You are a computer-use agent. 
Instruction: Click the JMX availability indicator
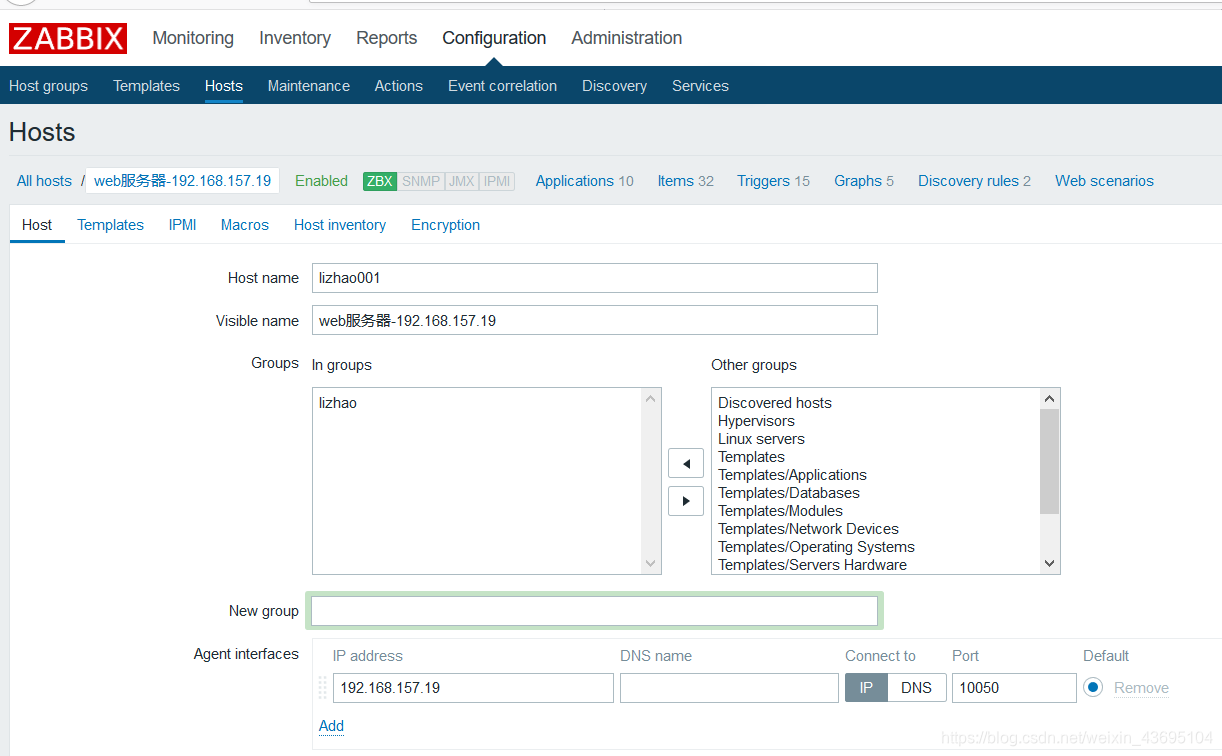pyautogui.click(x=461, y=181)
